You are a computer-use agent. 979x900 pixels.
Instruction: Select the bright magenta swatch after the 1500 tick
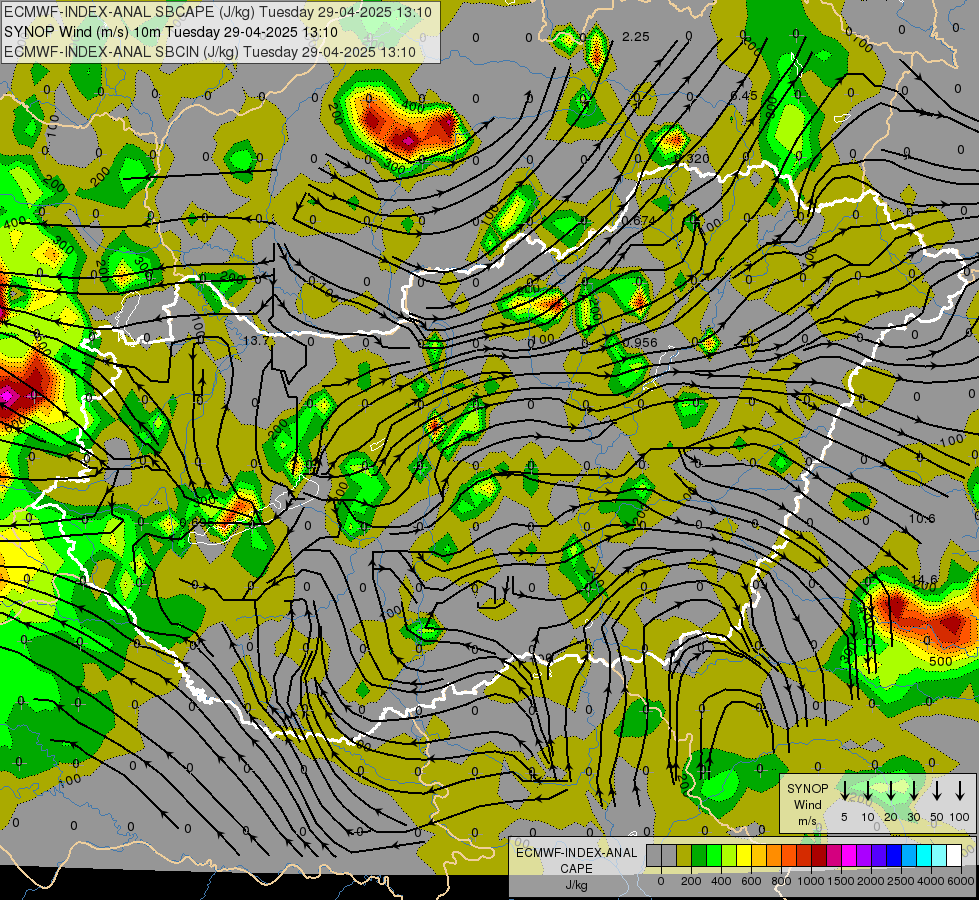(849, 855)
